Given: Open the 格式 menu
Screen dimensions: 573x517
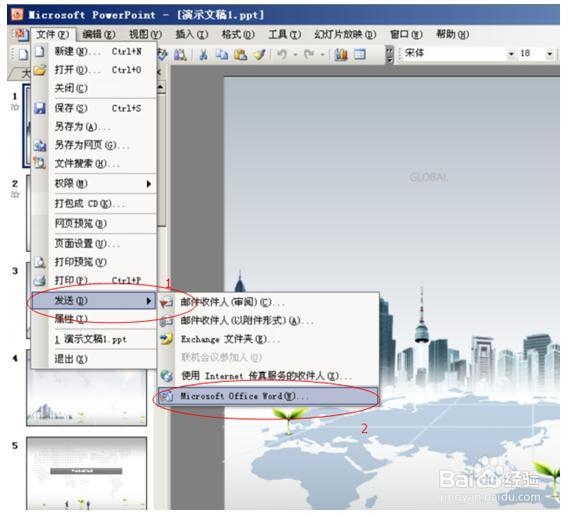Looking at the screenshot, I should pyautogui.click(x=238, y=35).
